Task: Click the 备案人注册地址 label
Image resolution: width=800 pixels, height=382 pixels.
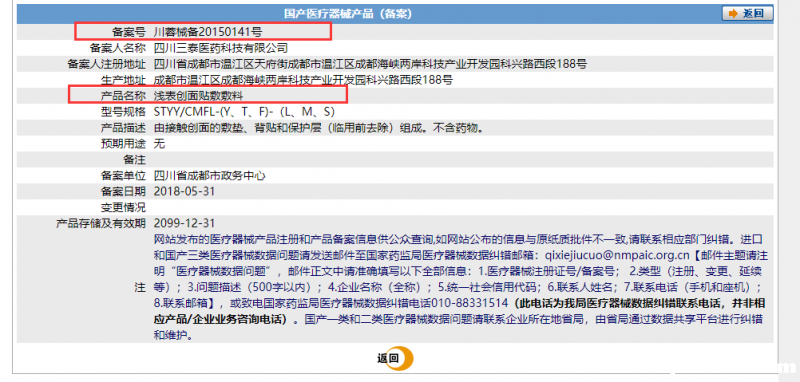Action: (x=107, y=64)
